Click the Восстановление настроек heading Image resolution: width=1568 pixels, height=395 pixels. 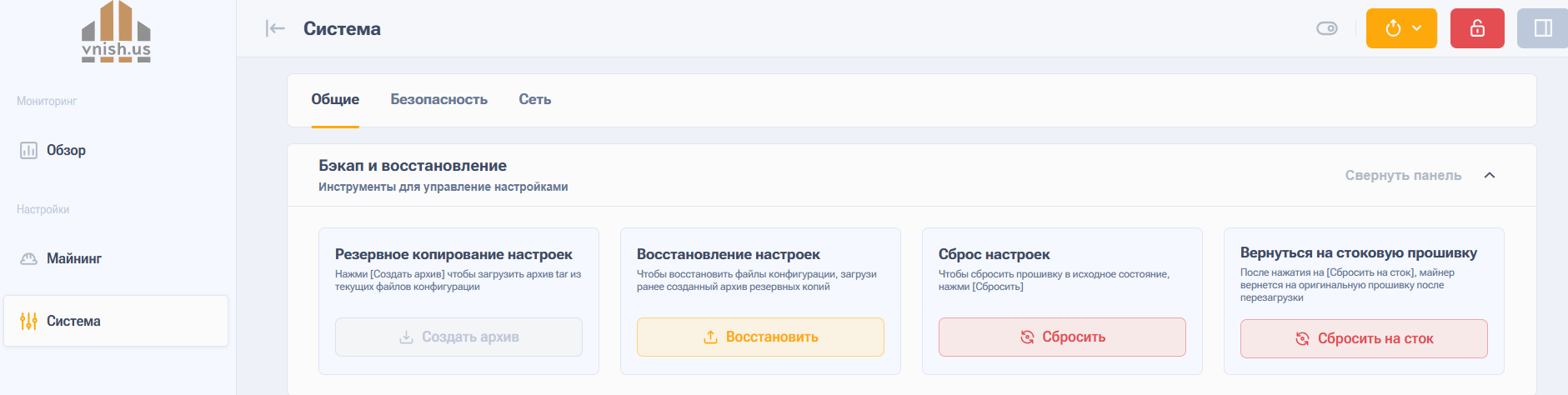[x=729, y=254]
